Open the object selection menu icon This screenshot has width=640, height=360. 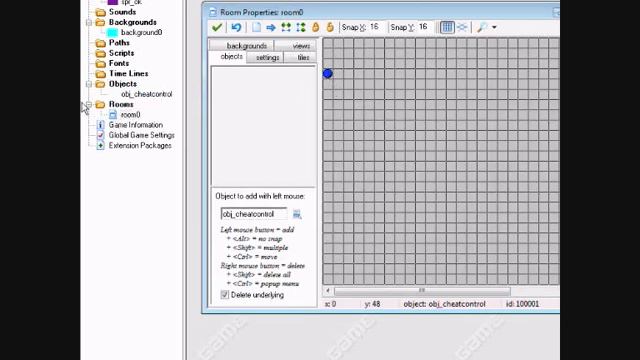(297, 214)
